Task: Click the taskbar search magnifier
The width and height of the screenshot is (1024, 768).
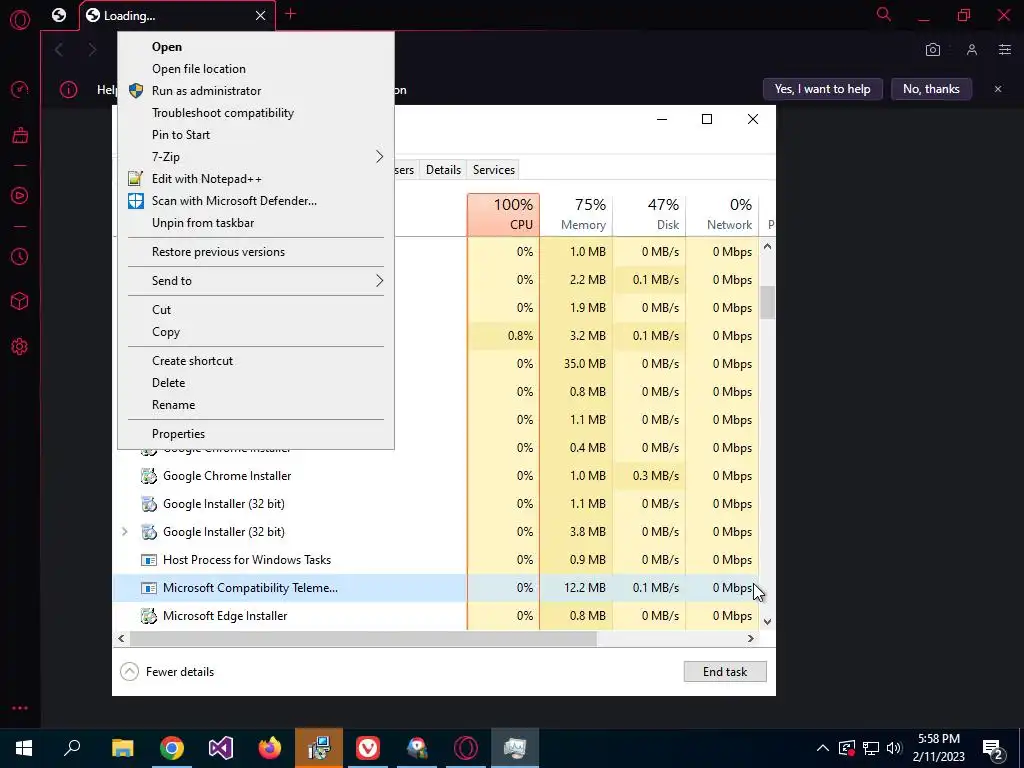Action: (72, 748)
